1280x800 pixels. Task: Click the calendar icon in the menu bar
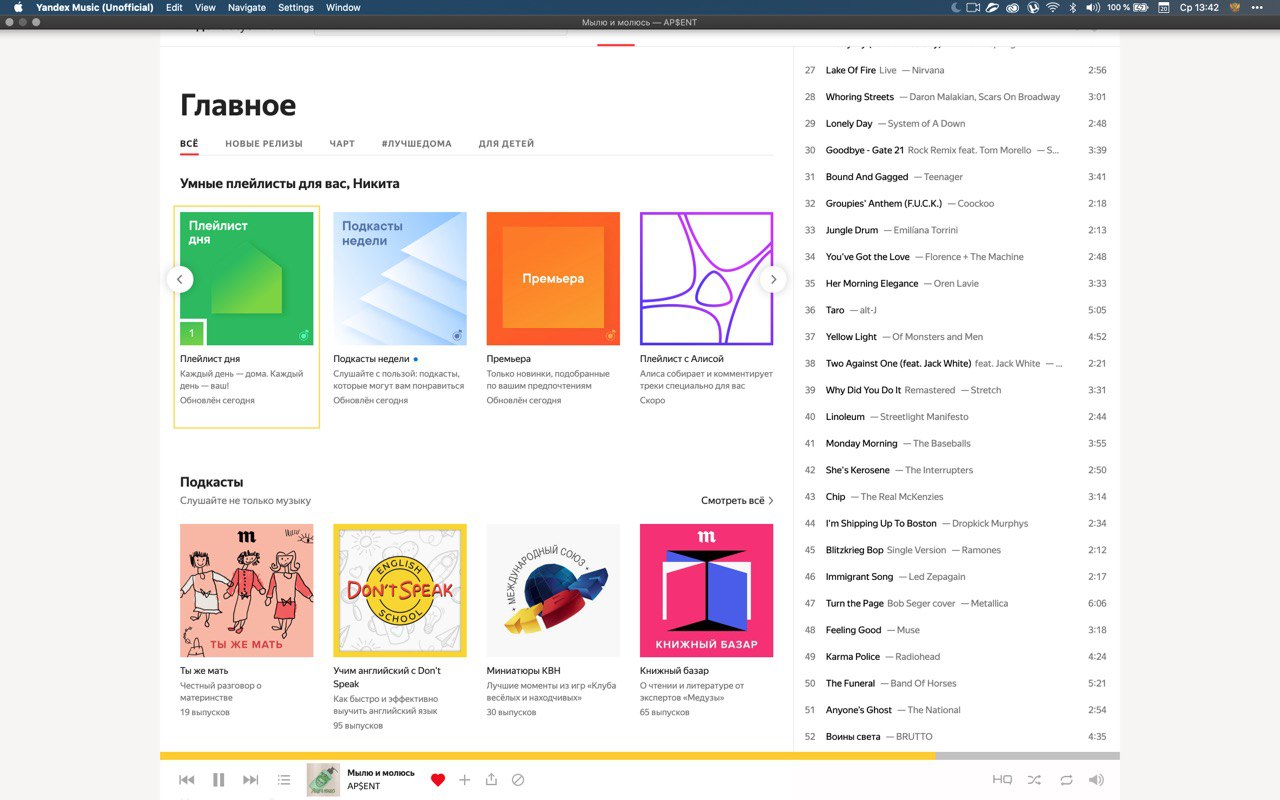click(1163, 7)
